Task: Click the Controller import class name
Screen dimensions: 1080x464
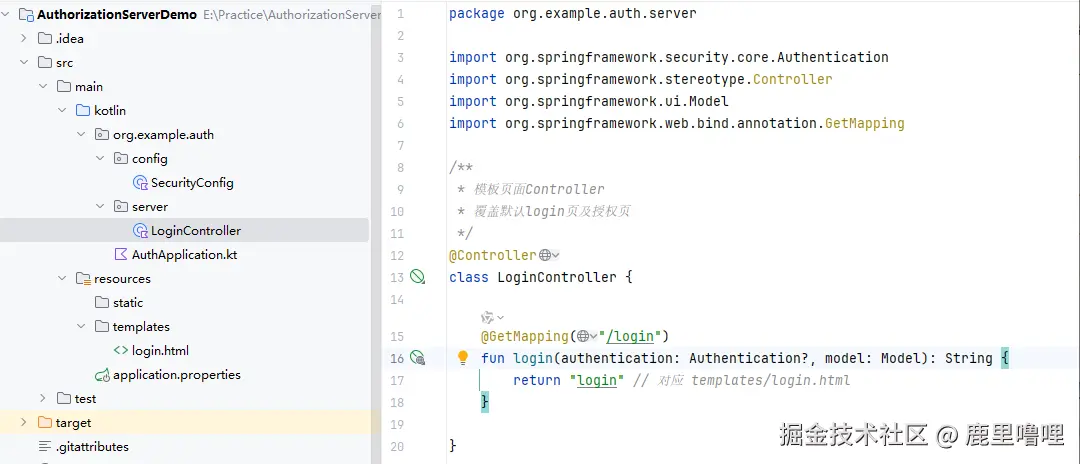Action: pyautogui.click(x=793, y=79)
